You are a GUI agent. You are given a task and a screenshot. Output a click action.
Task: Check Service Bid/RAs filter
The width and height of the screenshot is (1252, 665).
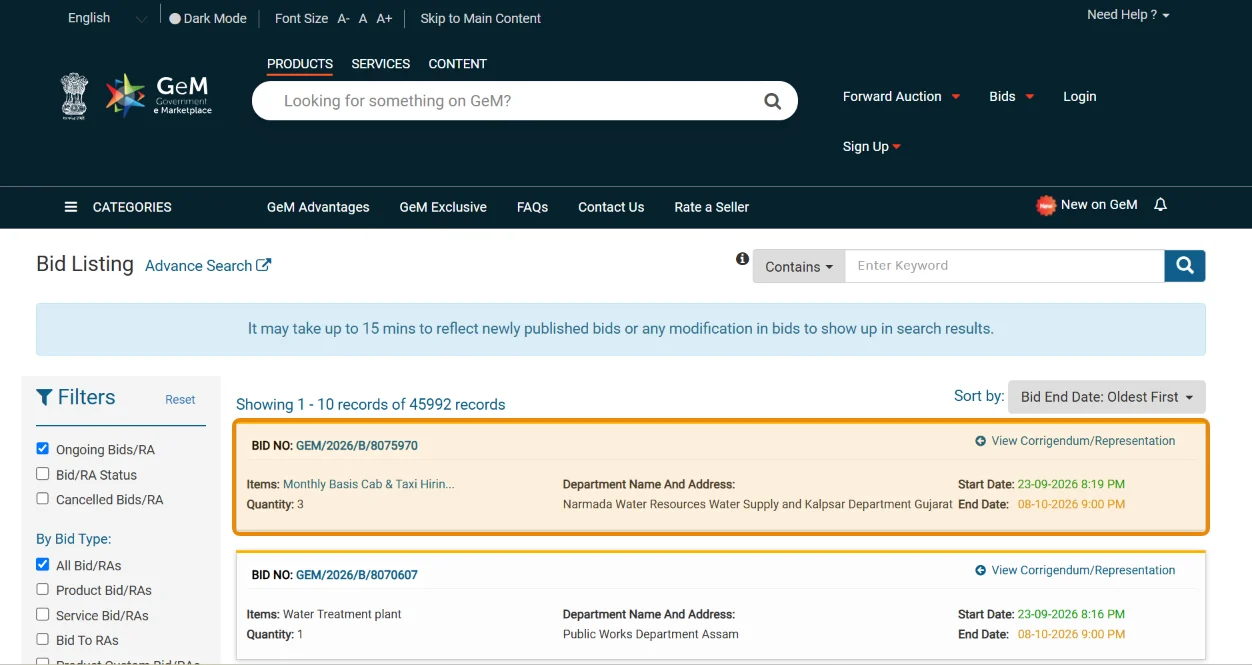pos(42,615)
